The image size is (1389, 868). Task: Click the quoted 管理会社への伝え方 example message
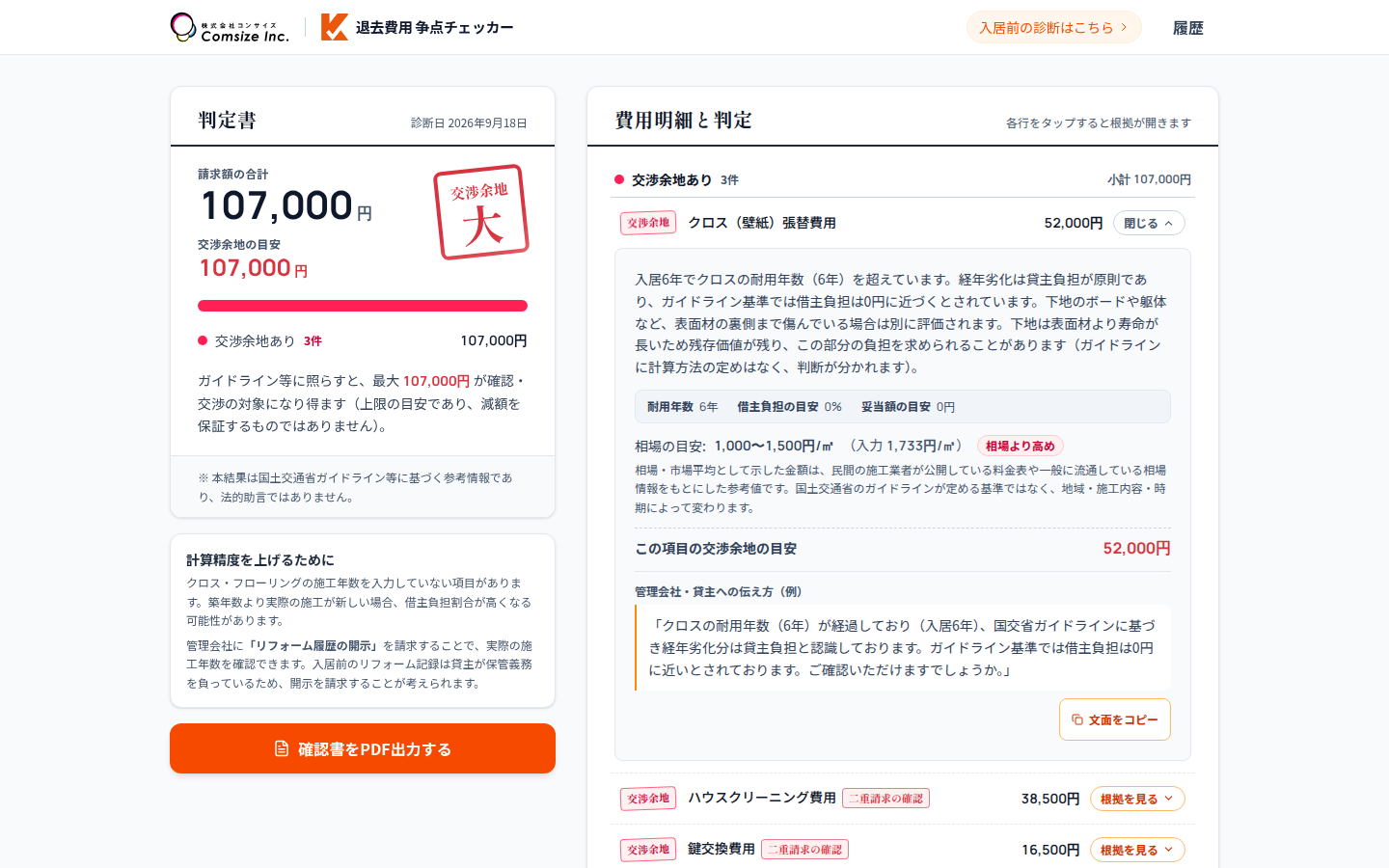pos(903,648)
